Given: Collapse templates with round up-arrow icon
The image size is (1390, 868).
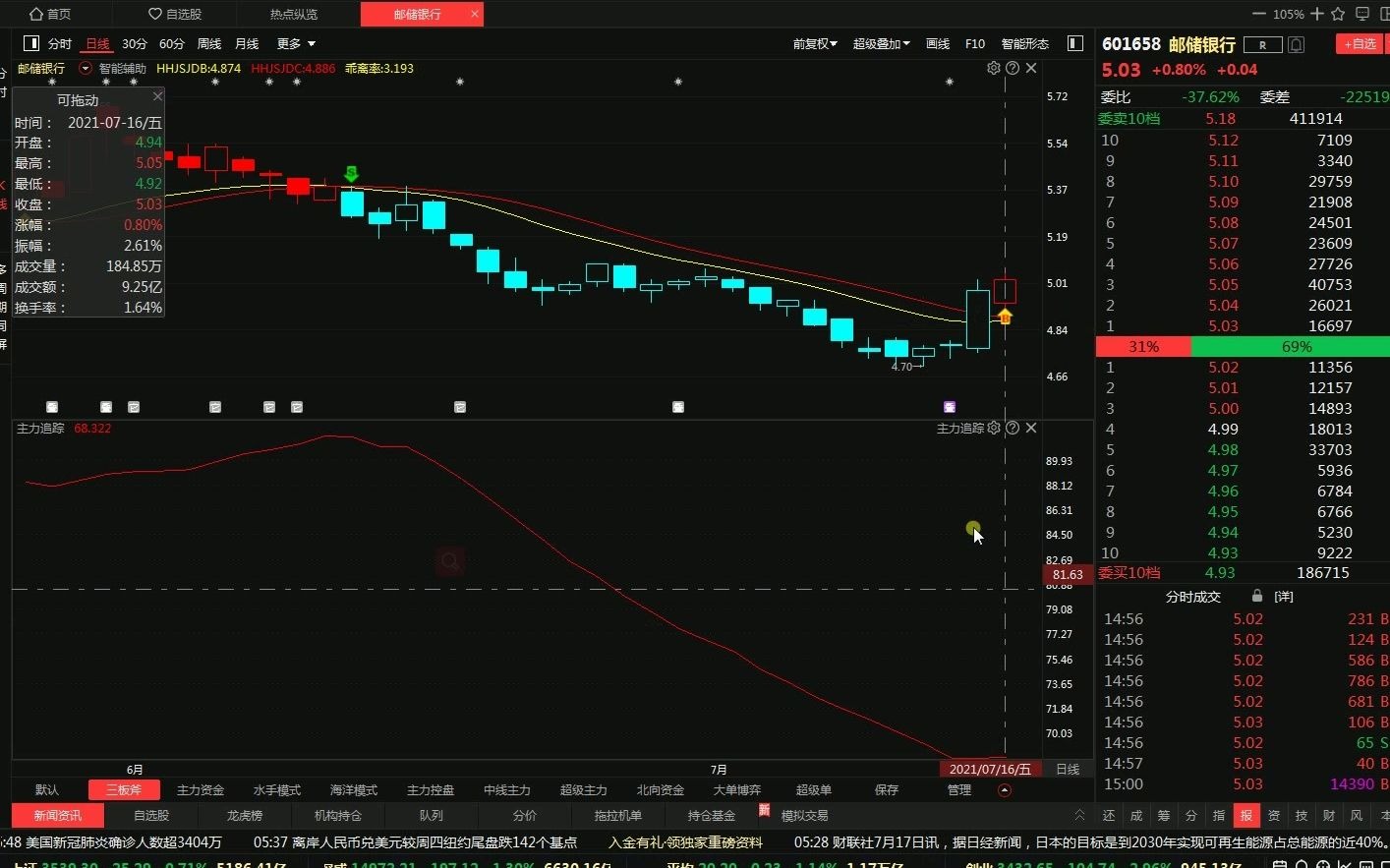Looking at the screenshot, I should point(1005,790).
